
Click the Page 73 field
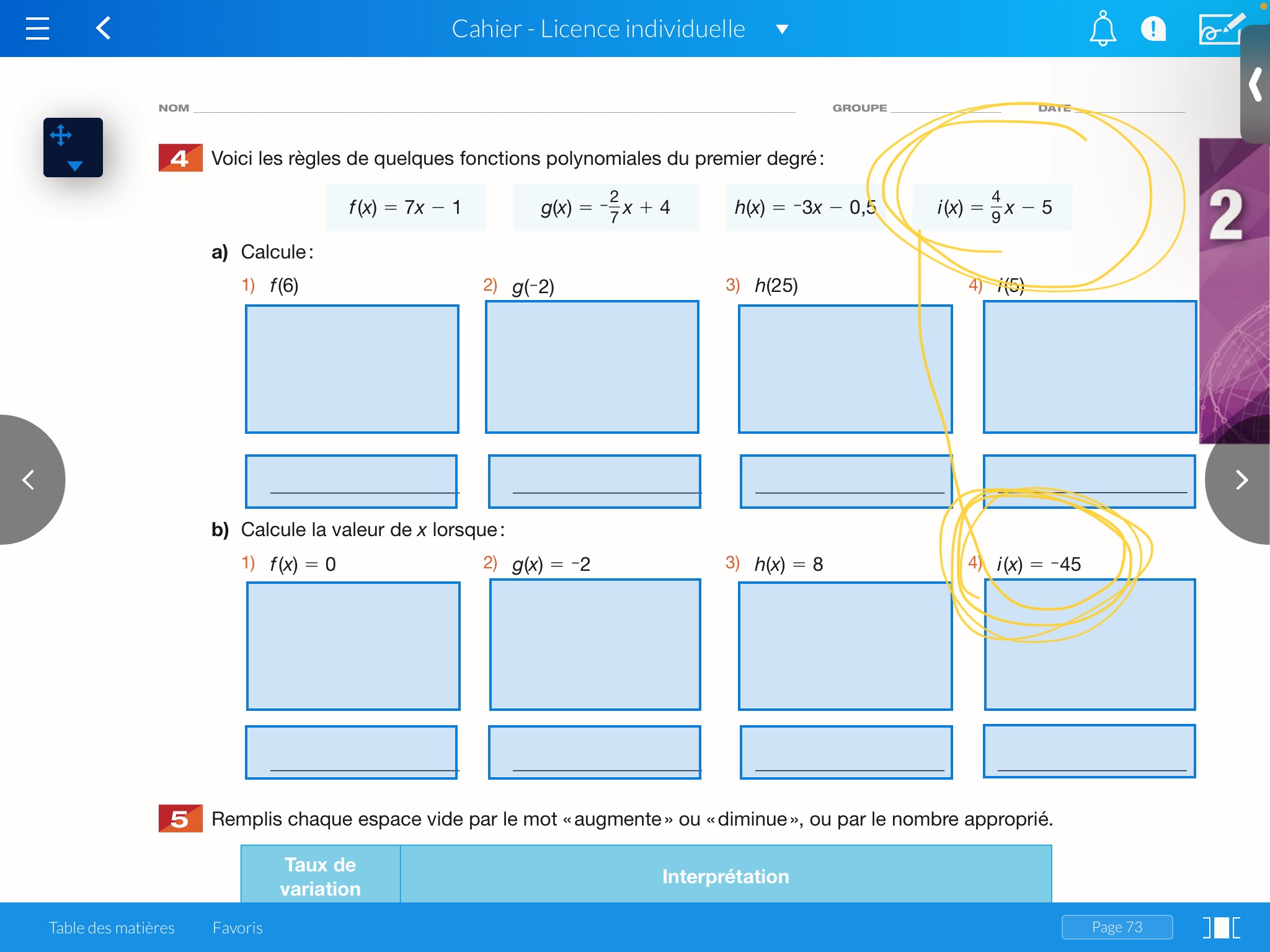pos(1117,927)
